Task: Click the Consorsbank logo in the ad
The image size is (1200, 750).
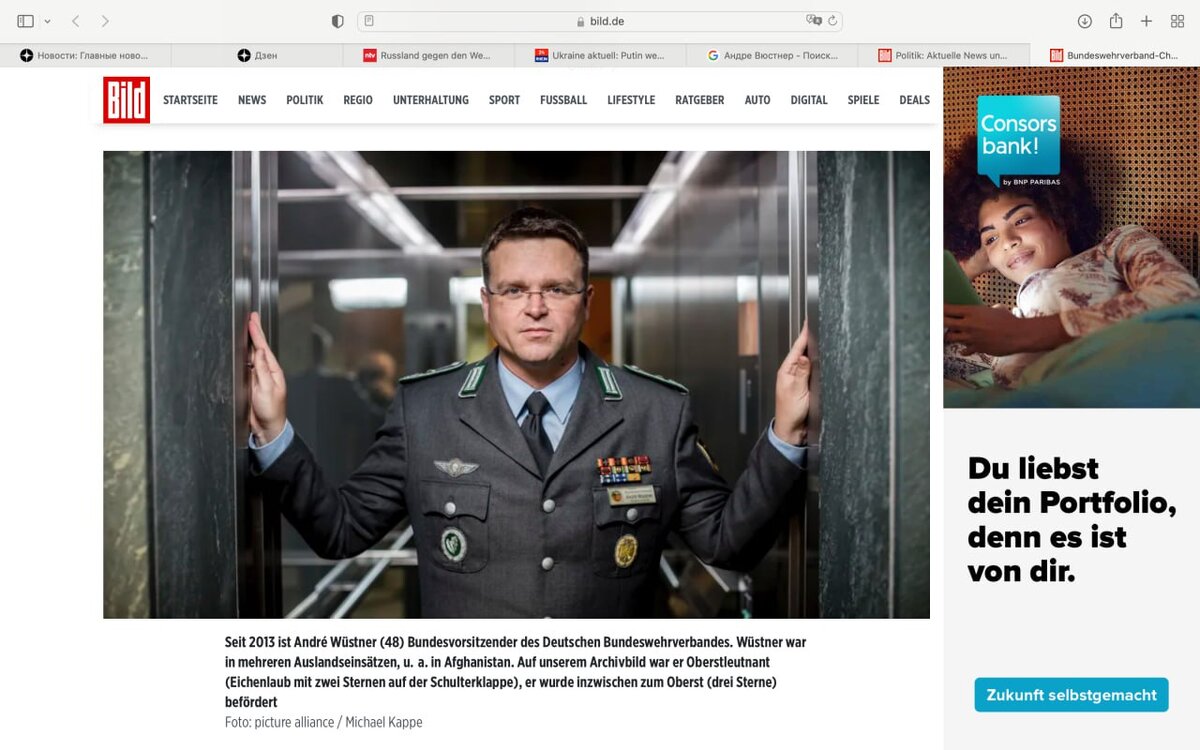Action: click(x=1018, y=142)
